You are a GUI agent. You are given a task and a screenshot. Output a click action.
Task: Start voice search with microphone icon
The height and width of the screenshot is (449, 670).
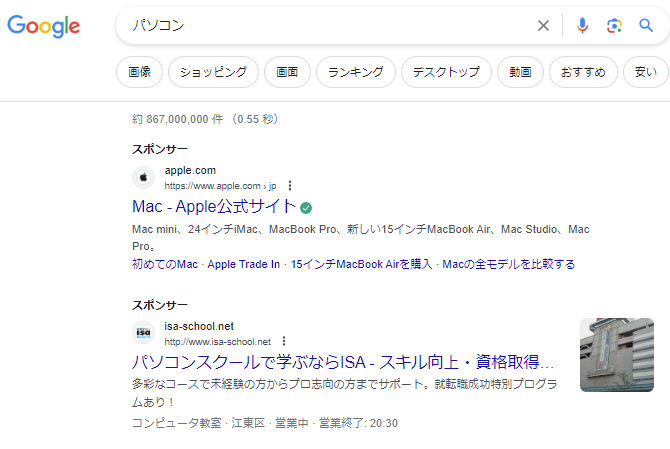point(582,26)
